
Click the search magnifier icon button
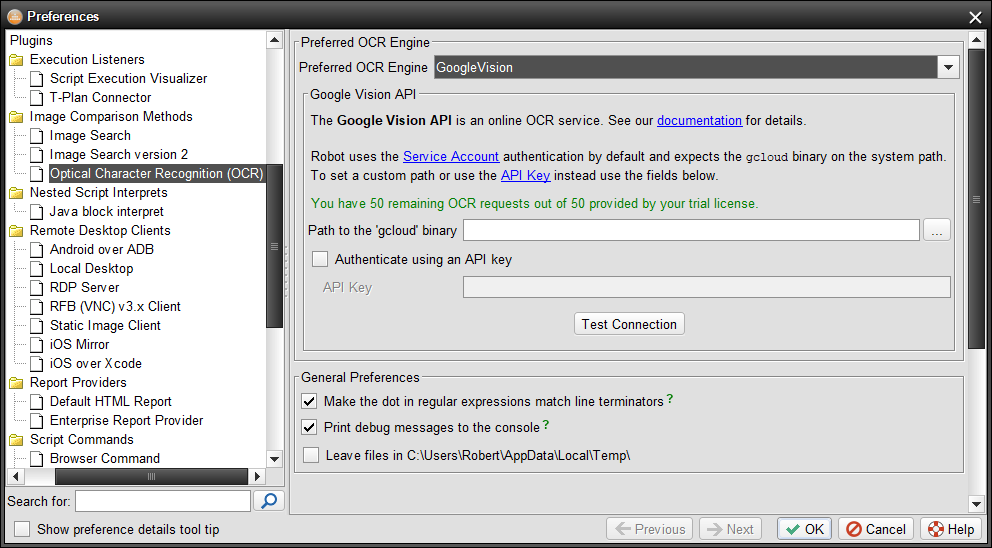point(268,500)
